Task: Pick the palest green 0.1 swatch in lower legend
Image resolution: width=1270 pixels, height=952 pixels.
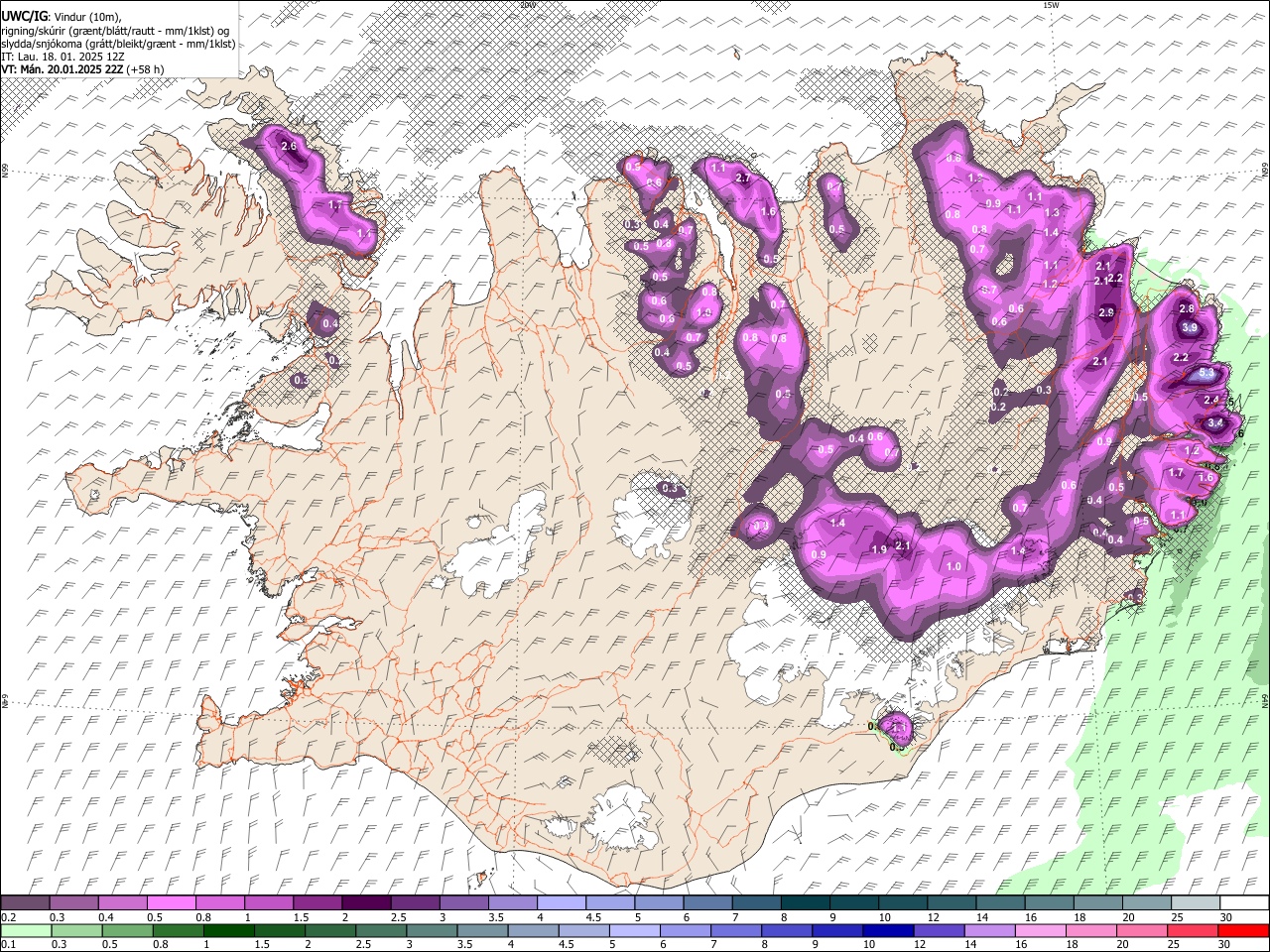Action: click(x=26, y=930)
